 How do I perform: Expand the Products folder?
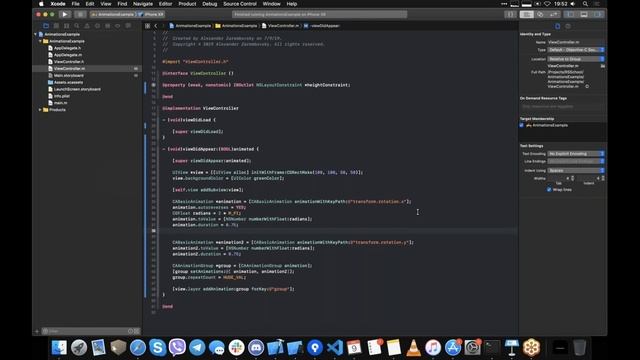pyautogui.click(x=40, y=110)
